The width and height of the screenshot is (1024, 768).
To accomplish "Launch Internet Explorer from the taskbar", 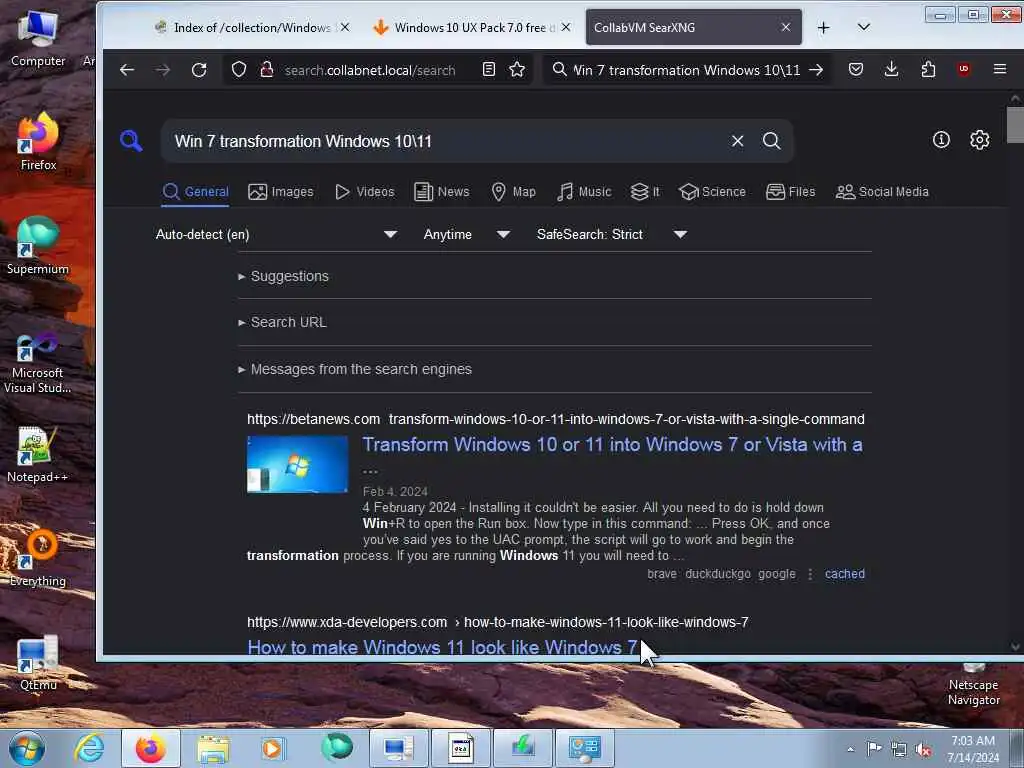I will click(88, 748).
